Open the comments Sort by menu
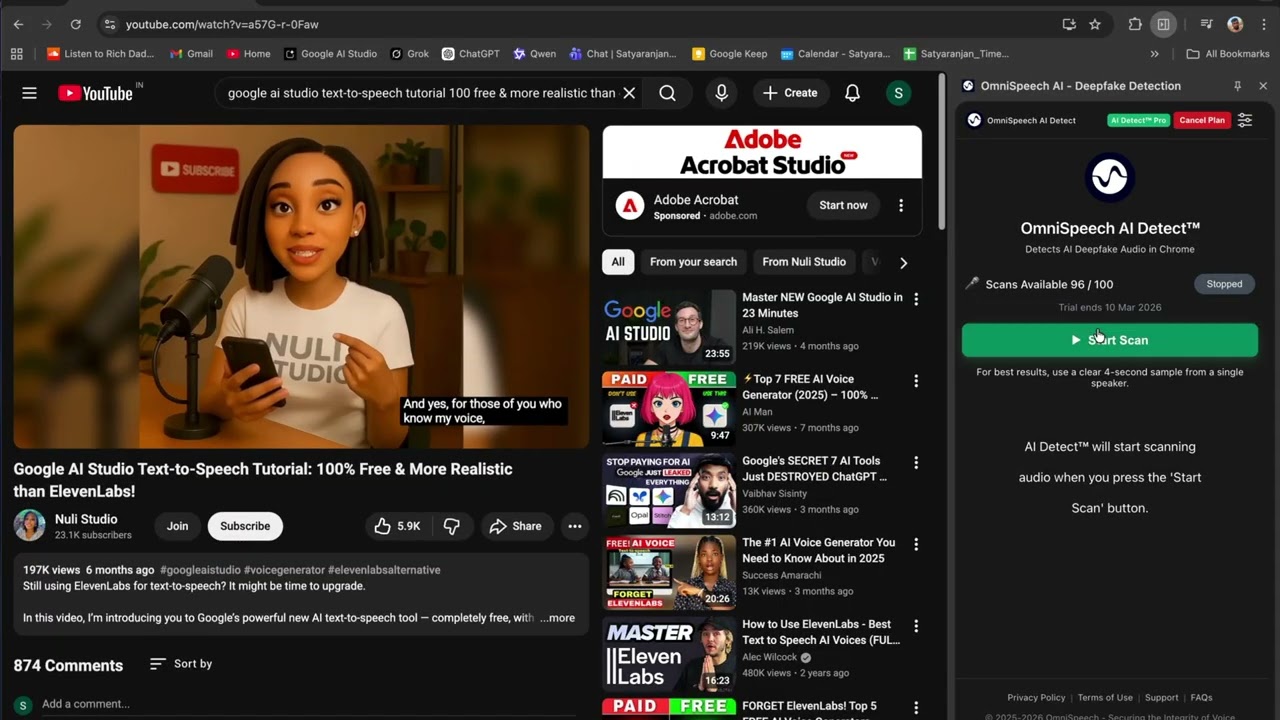This screenshot has width=1280, height=720. (181, 664)
